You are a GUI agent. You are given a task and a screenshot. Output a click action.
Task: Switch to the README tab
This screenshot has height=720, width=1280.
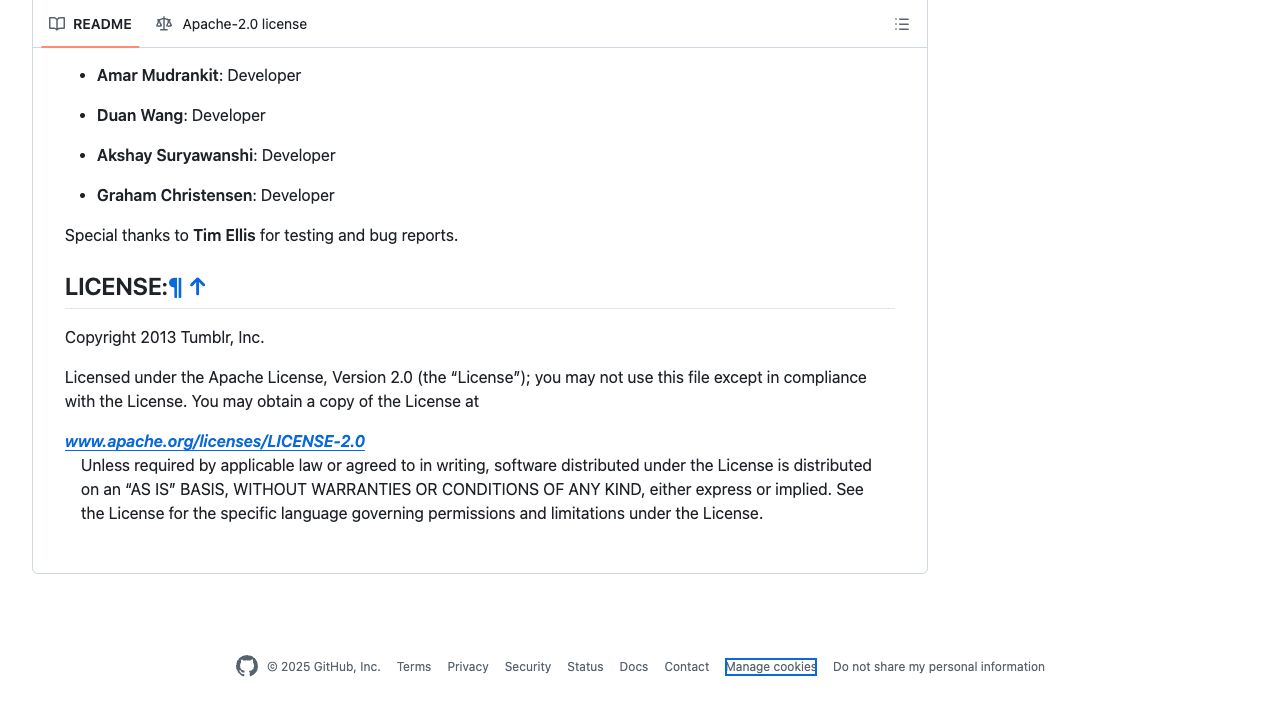coord(90,24)
